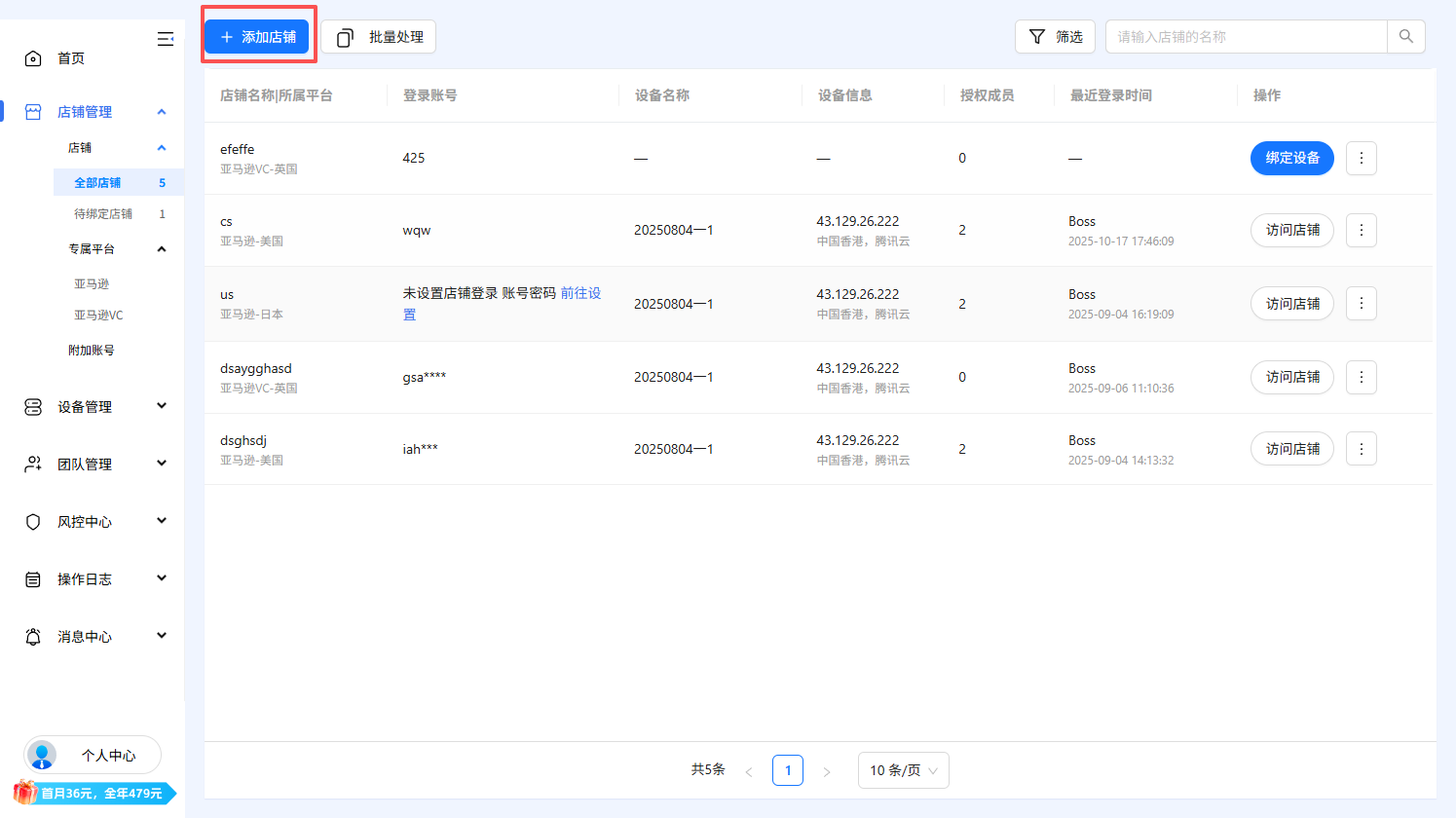Open 团队管理 team management icon
1456x818 pixels.
(x=32, y=464)
